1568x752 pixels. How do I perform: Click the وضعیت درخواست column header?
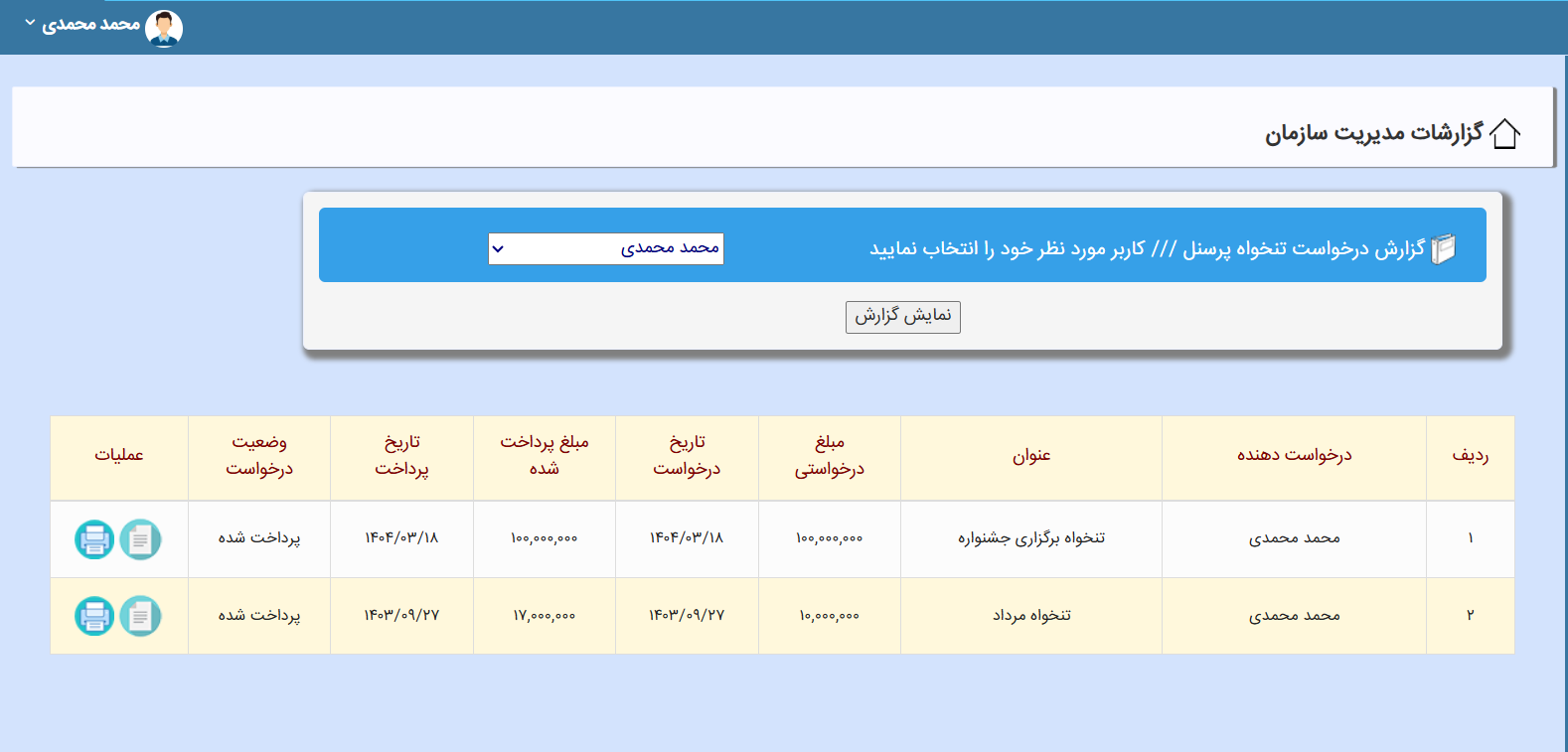click(259, 455)
